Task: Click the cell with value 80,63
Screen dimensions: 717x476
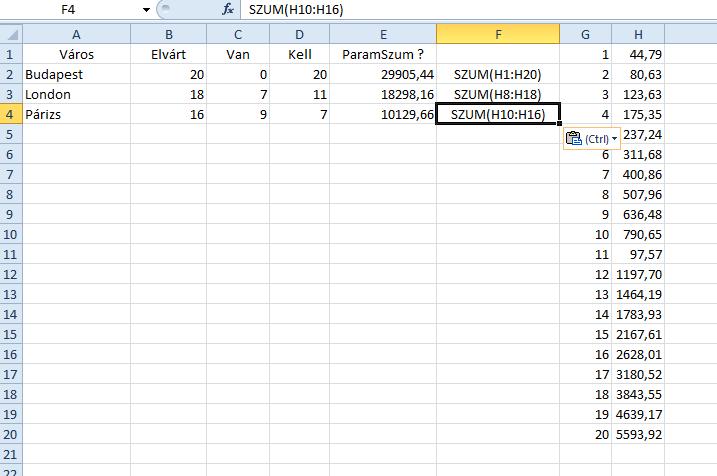Action: pos(638,75)
